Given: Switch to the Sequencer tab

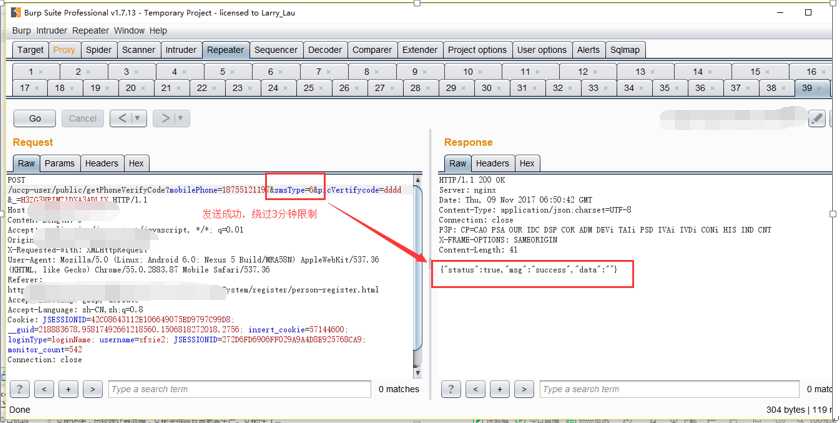Looking at the screenshot, I should tap(275, 50).
